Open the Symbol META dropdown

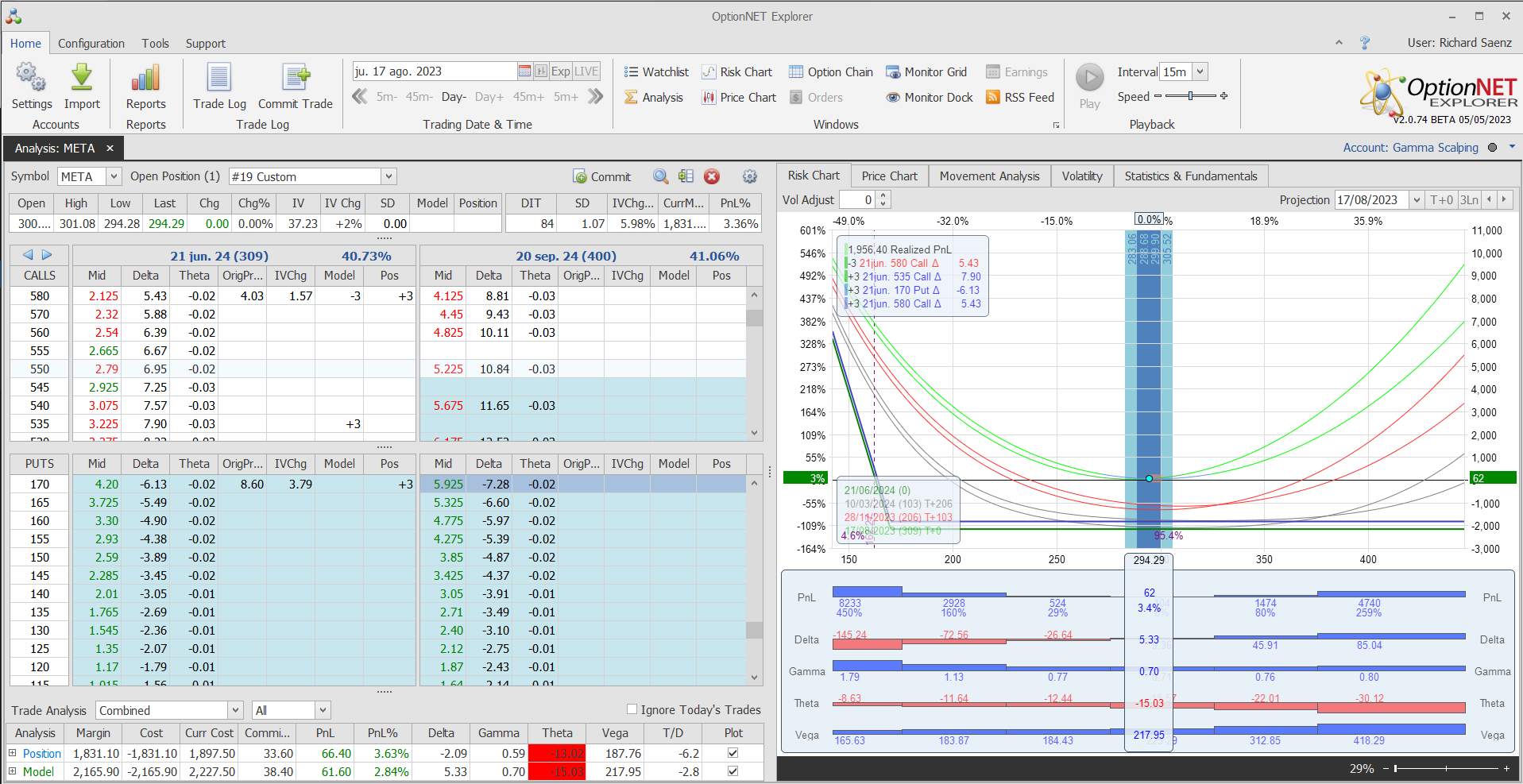coord(114,176)
